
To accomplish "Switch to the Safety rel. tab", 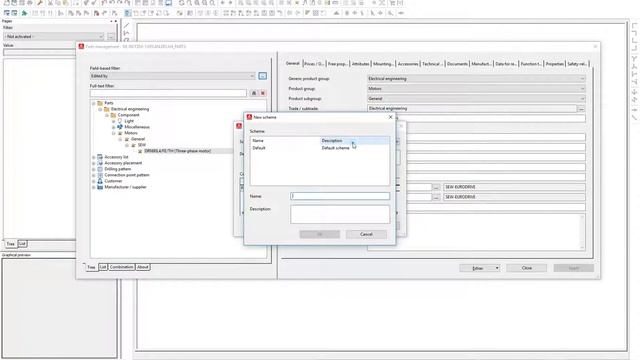I will point(577,64).
